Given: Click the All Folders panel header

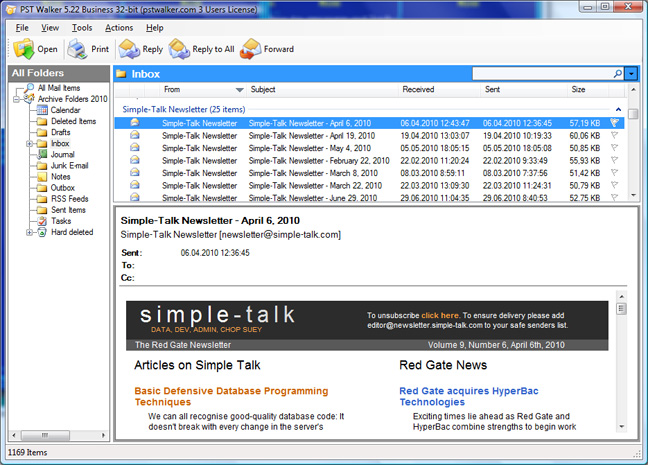Looking at the screenshot, I should coord(59,73).
